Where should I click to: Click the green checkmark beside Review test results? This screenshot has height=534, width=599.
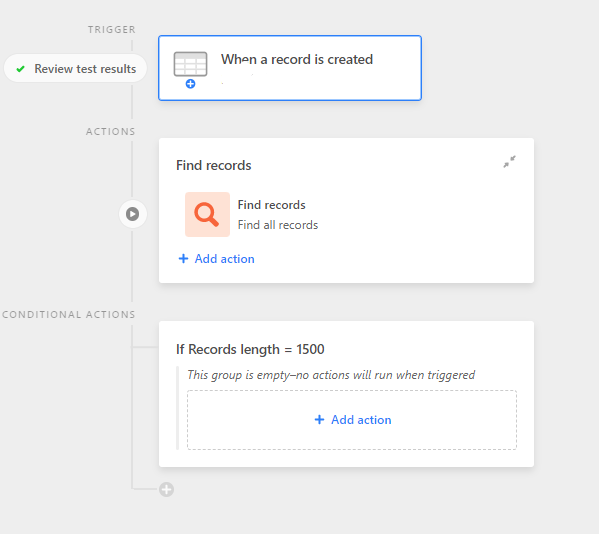pos(21,69)
